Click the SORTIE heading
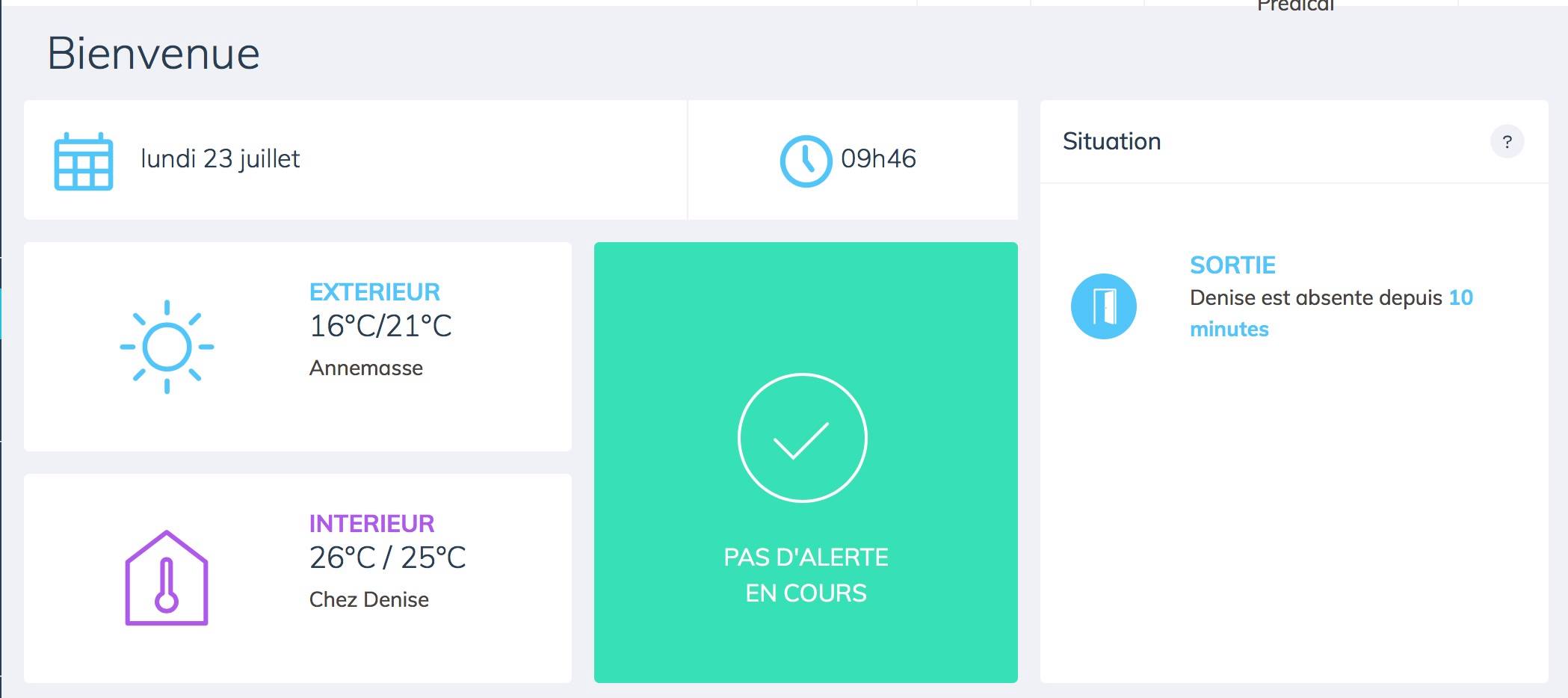 [1232, 265]
